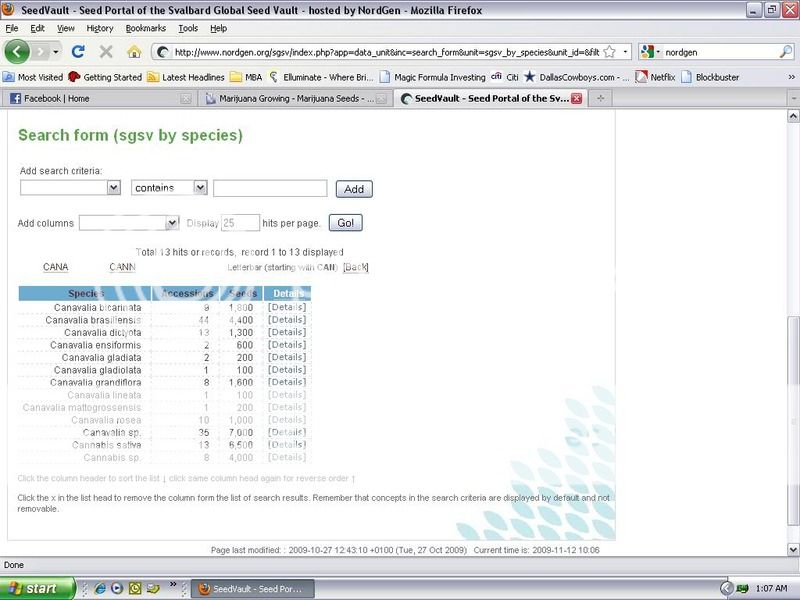Open Details for Canavalia bicarinata

(287, 307)
